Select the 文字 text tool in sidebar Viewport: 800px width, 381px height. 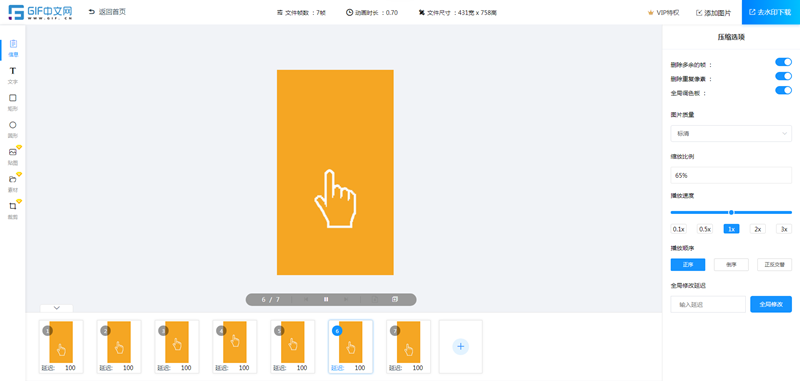pos(13,75)
